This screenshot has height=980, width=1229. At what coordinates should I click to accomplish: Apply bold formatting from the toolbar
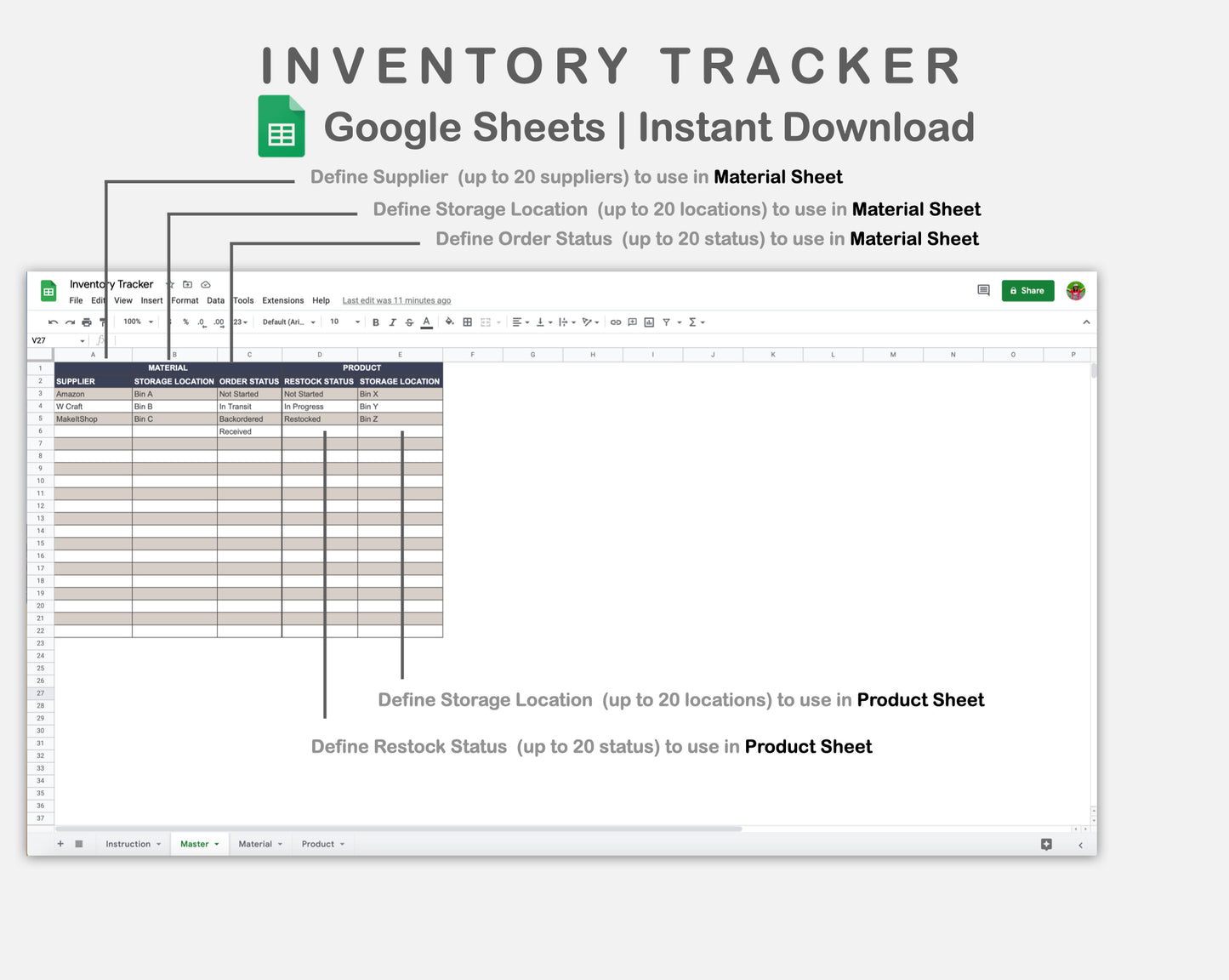[375, 322]
